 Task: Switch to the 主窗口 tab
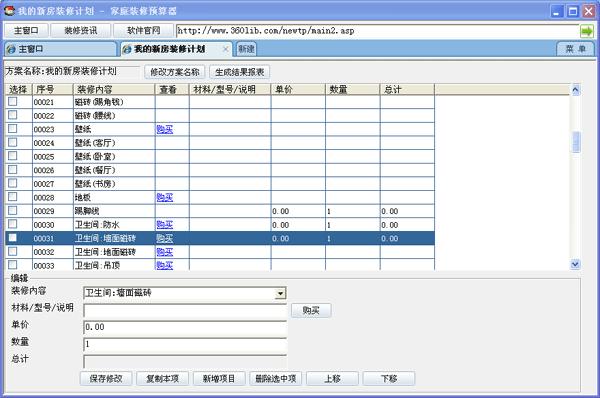tap(60, 49)
